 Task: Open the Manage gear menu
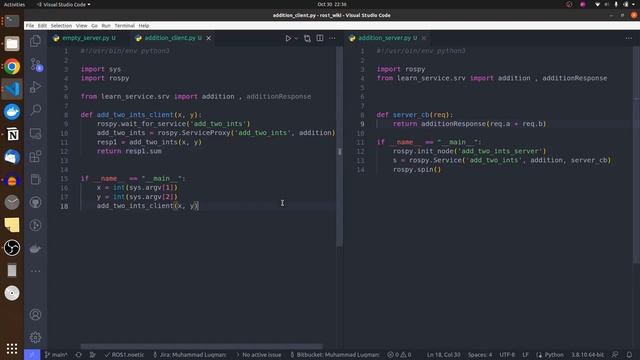point(36,338)
